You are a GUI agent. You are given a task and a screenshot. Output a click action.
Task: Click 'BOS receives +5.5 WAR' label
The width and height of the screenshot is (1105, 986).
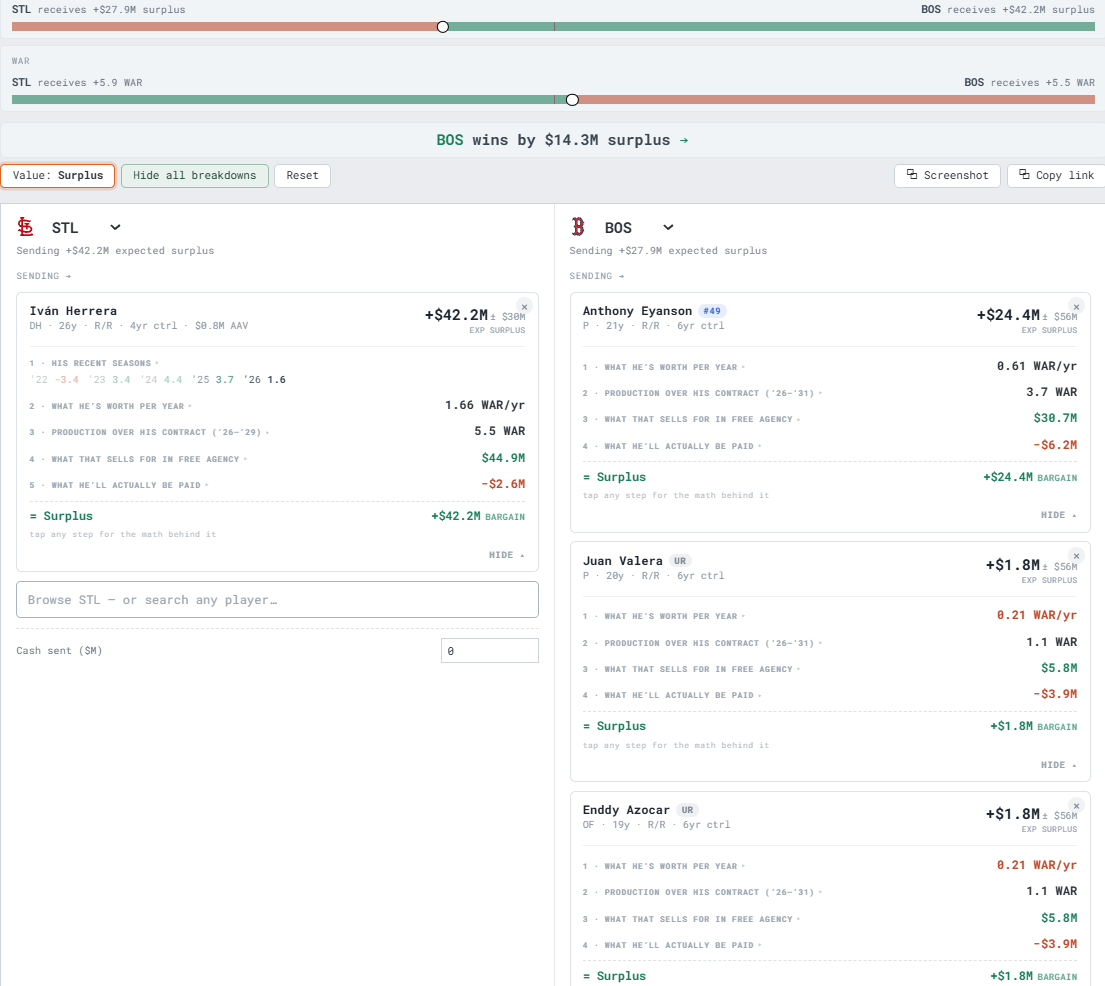click(1030, 82)
